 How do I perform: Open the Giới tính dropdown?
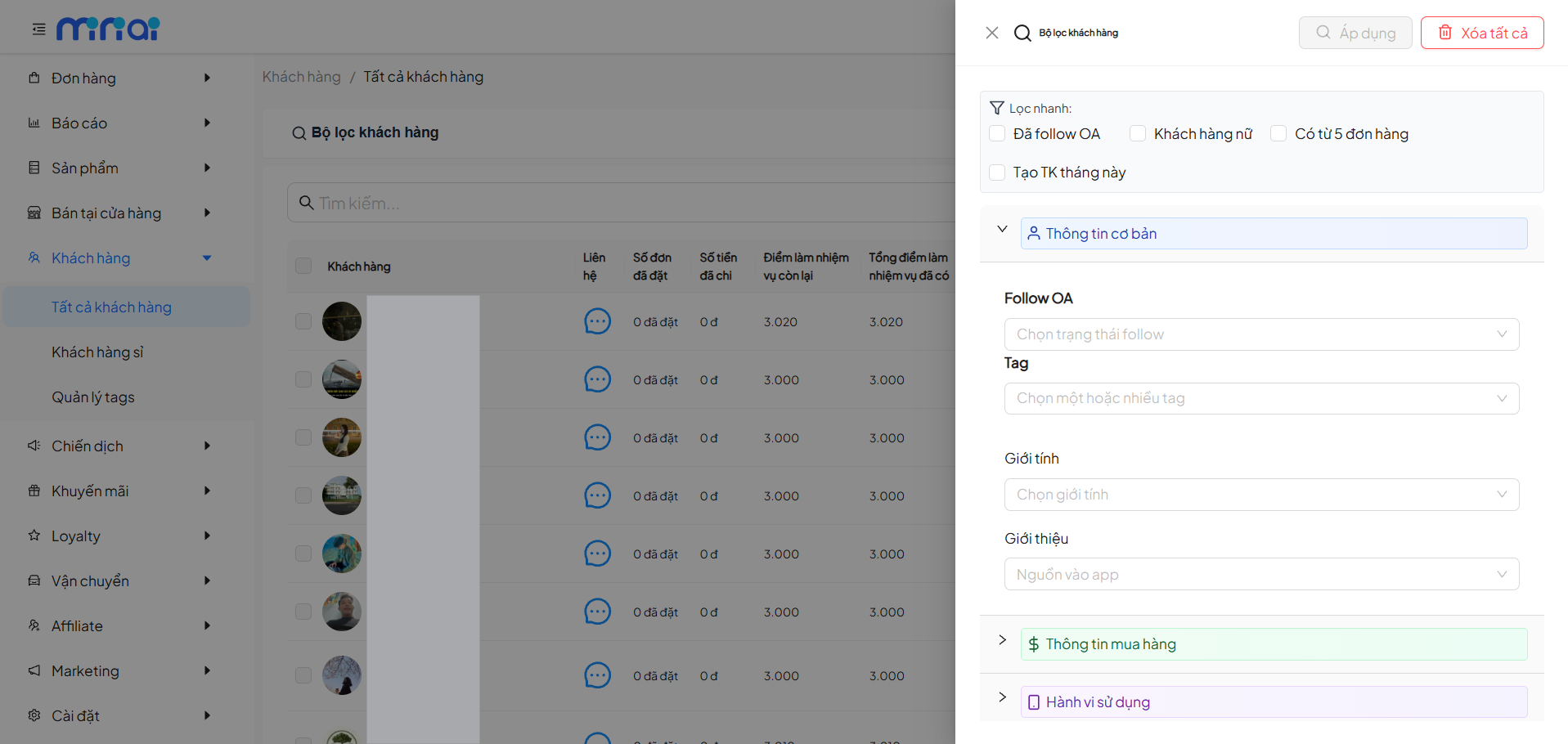tap(1260, 495)
